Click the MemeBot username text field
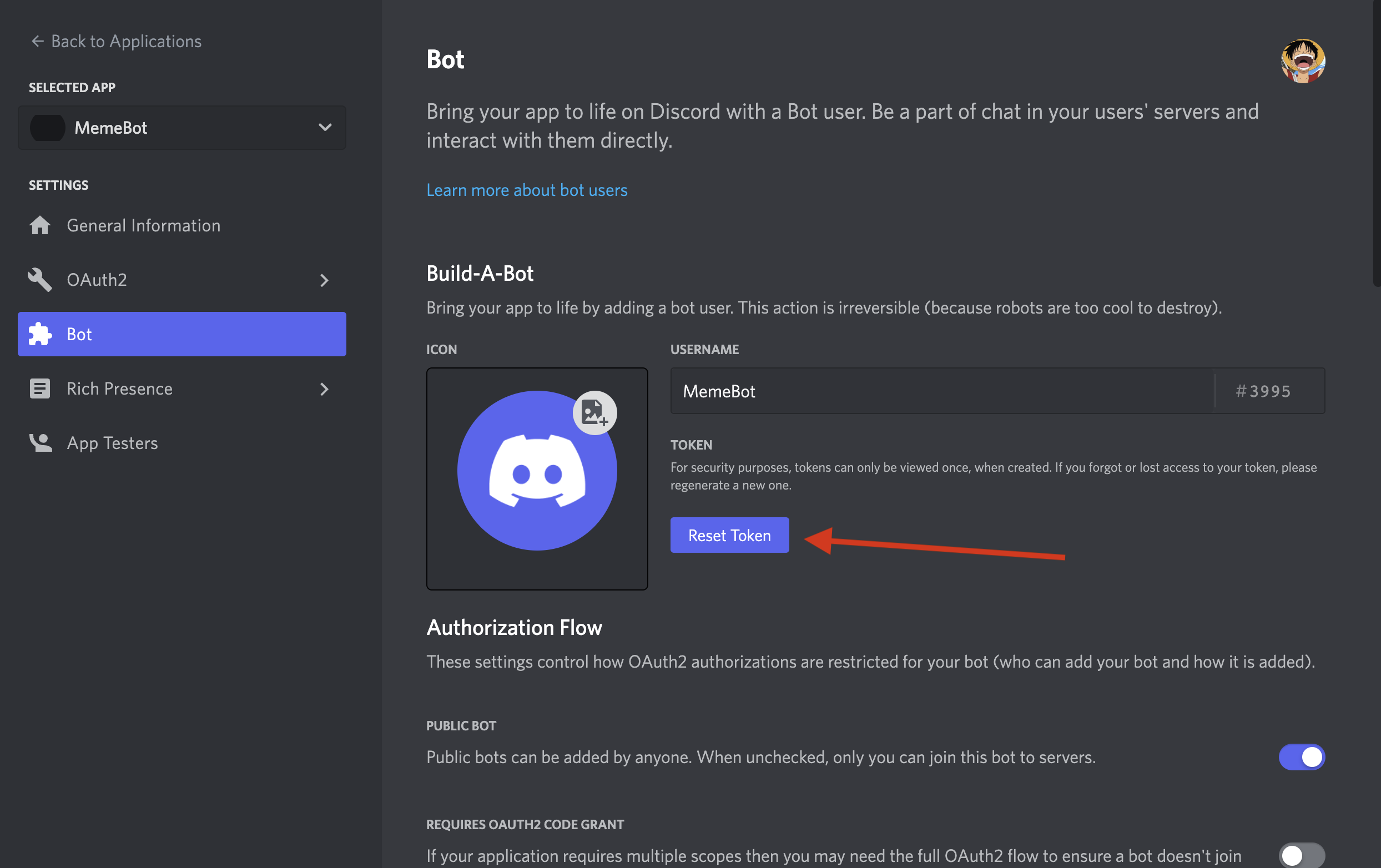This screenshot has width=1381, height=868. [940, 391]
